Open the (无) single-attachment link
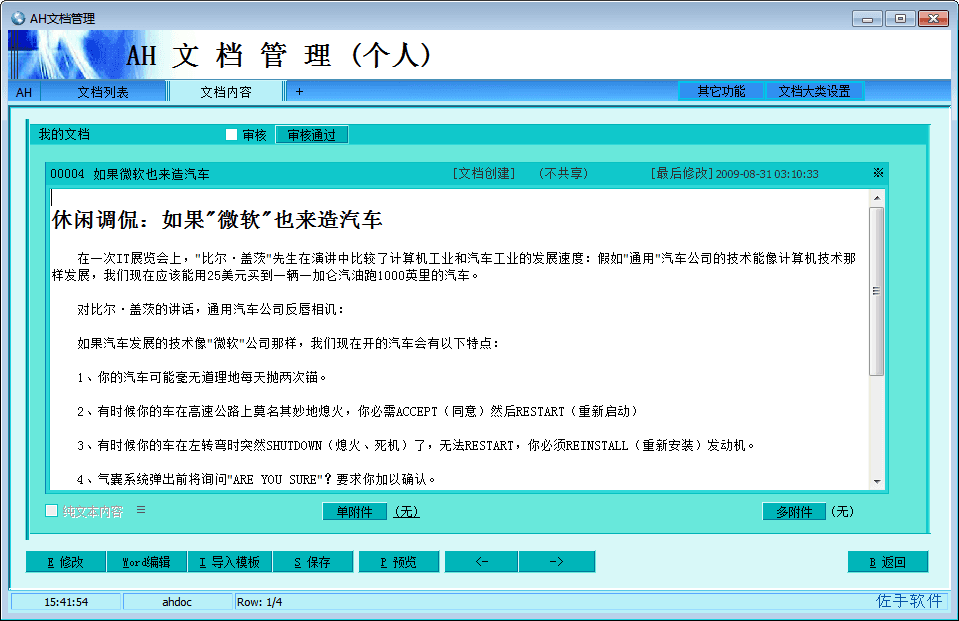Screen dimensions: 959x621 (407, 511)
